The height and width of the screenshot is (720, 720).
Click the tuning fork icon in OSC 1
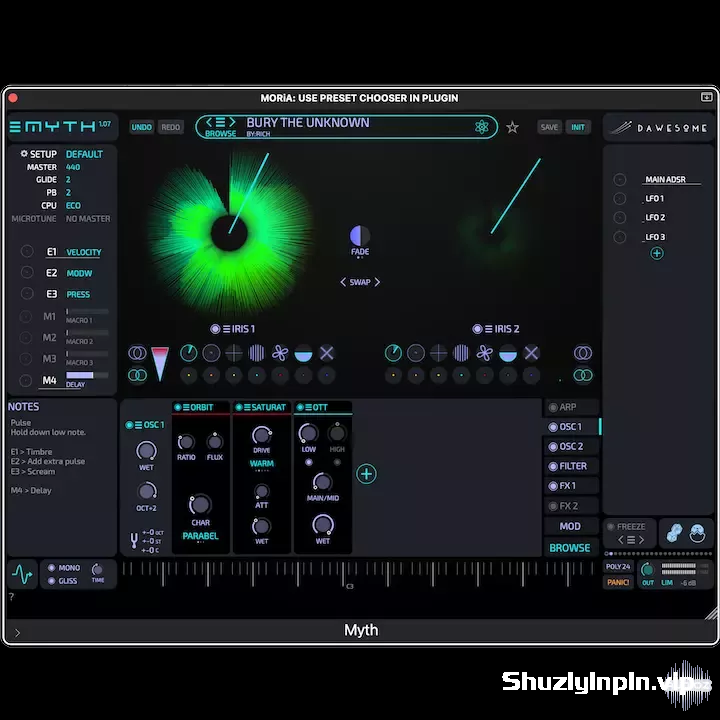click(x=134, y=540)
